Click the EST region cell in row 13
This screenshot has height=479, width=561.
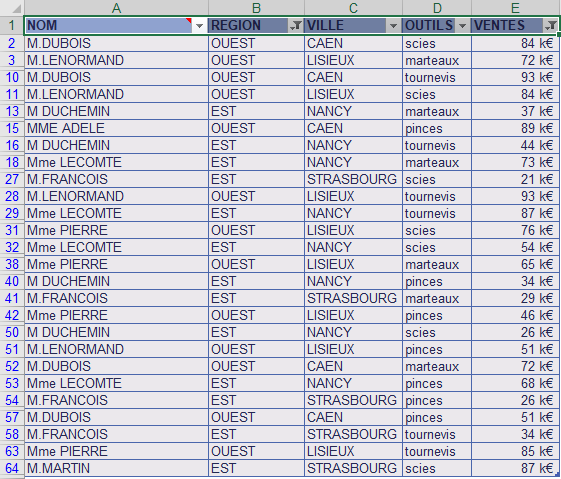256,111
